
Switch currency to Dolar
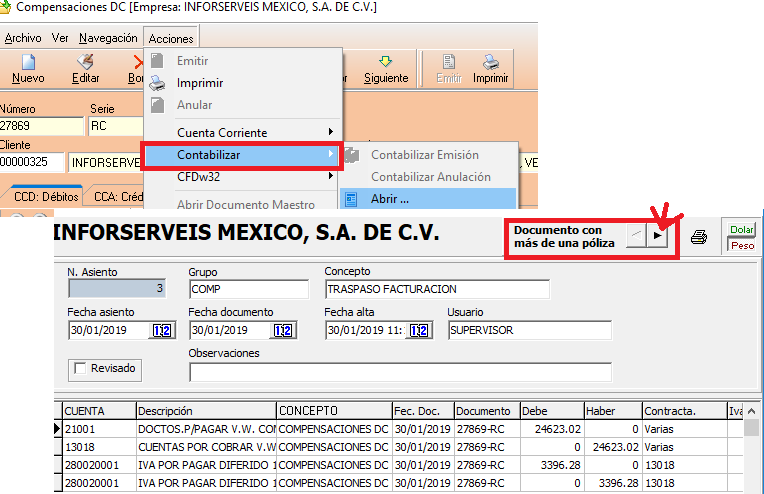tap(742, 229)
